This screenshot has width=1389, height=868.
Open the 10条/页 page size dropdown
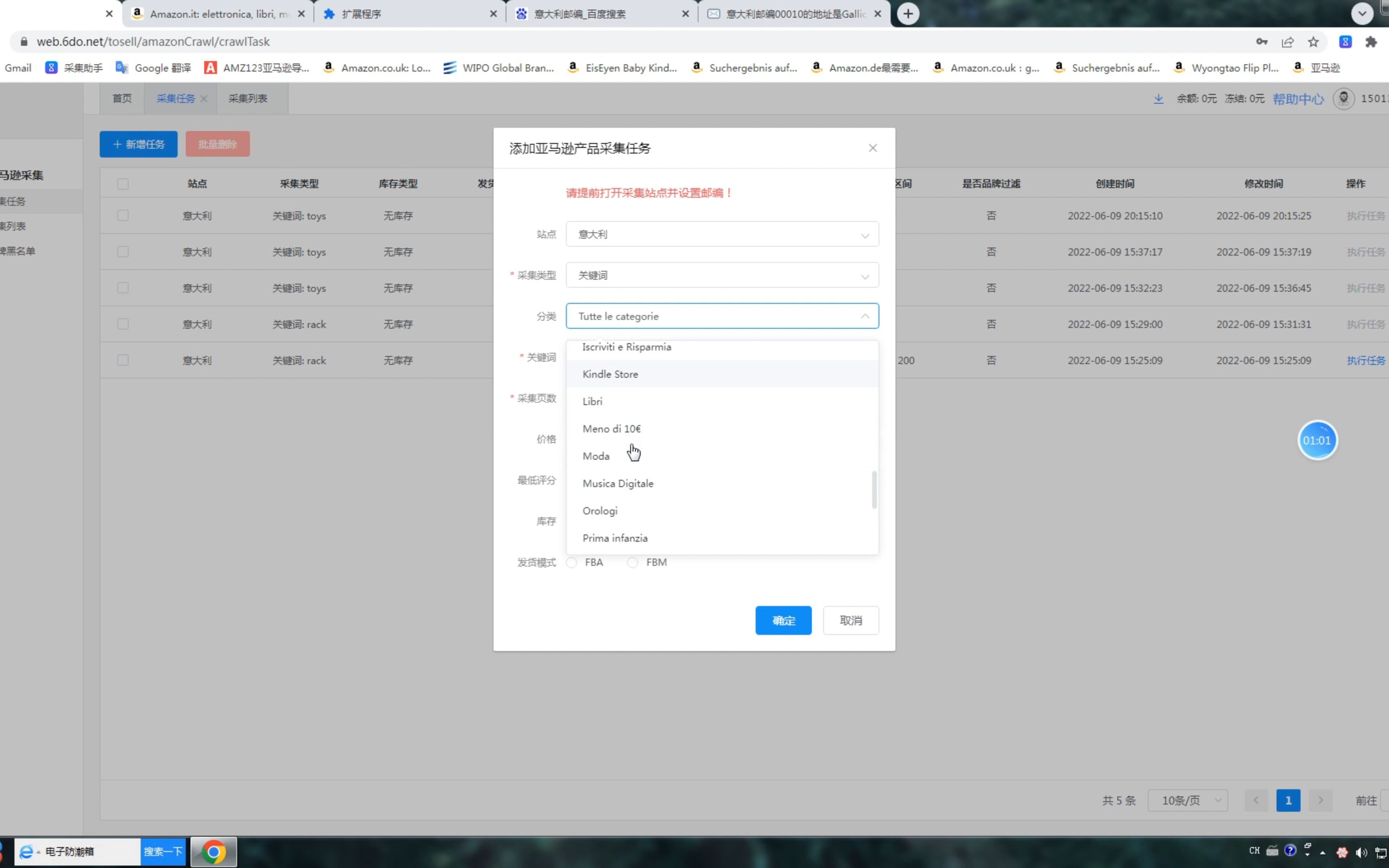click(1188, 800)
